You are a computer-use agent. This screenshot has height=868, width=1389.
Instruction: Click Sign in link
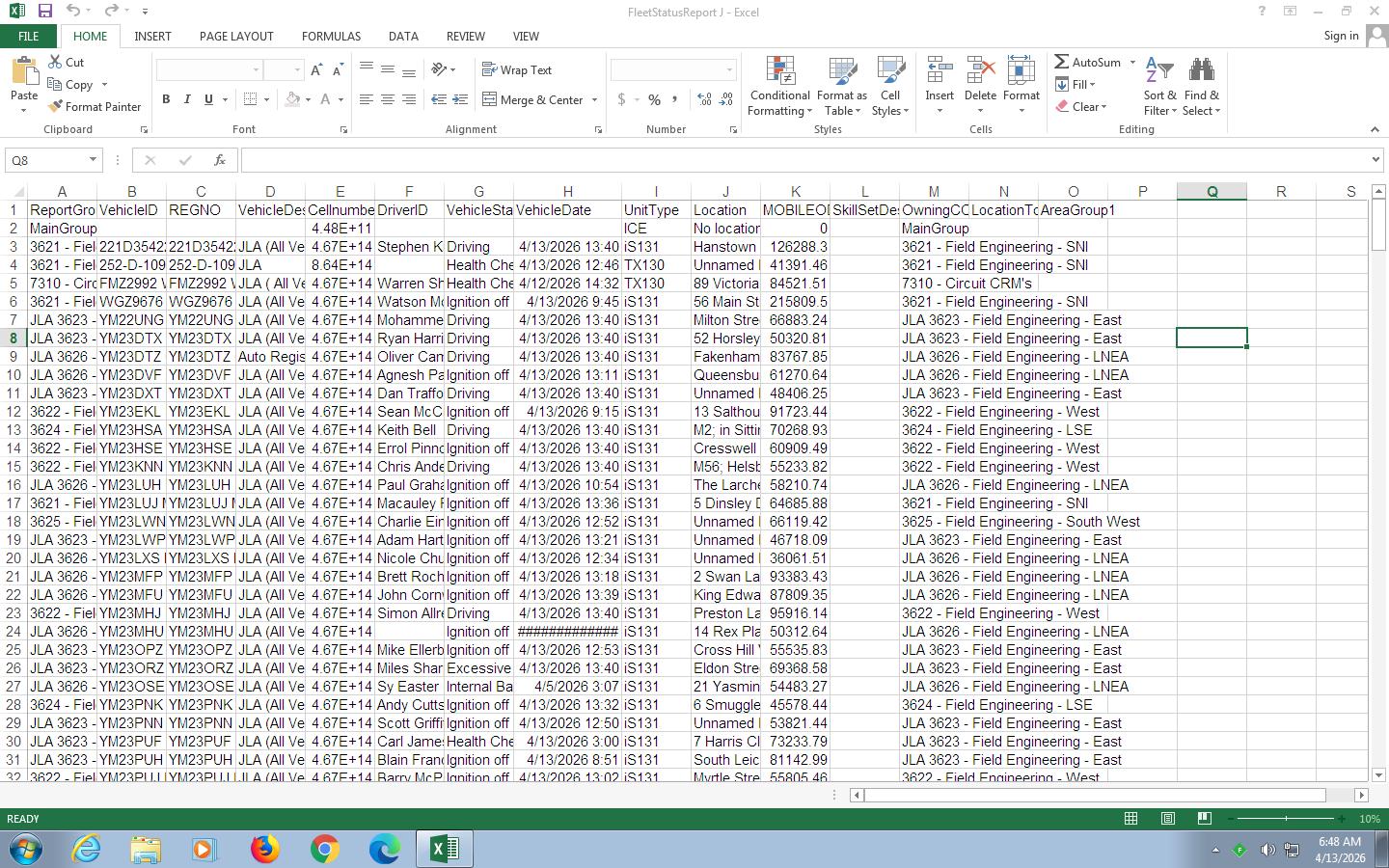(1341, 36)
